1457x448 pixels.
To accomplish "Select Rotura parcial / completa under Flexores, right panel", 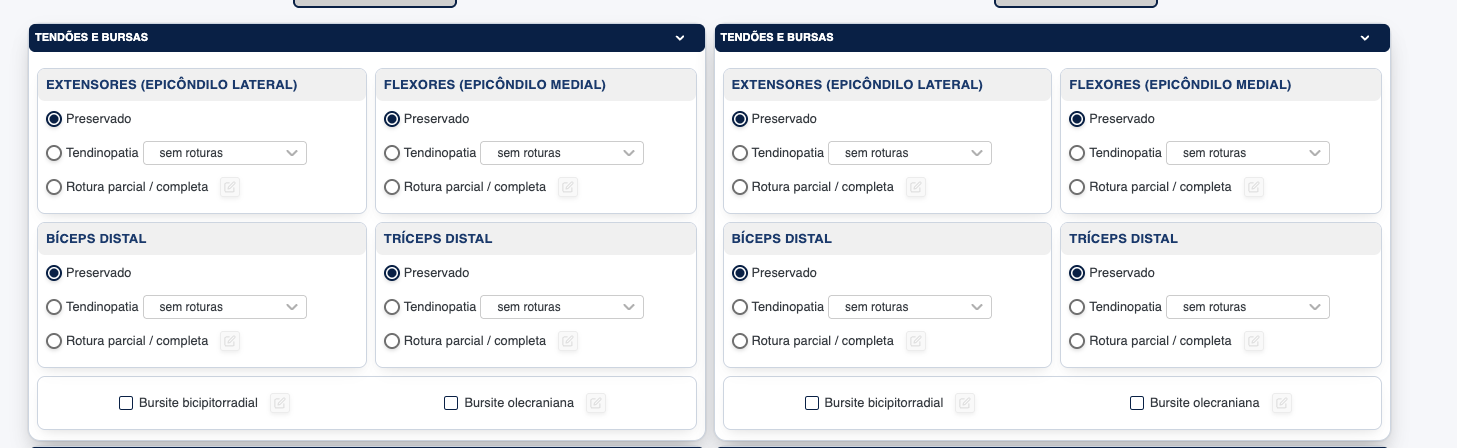I will [1077, 187].
